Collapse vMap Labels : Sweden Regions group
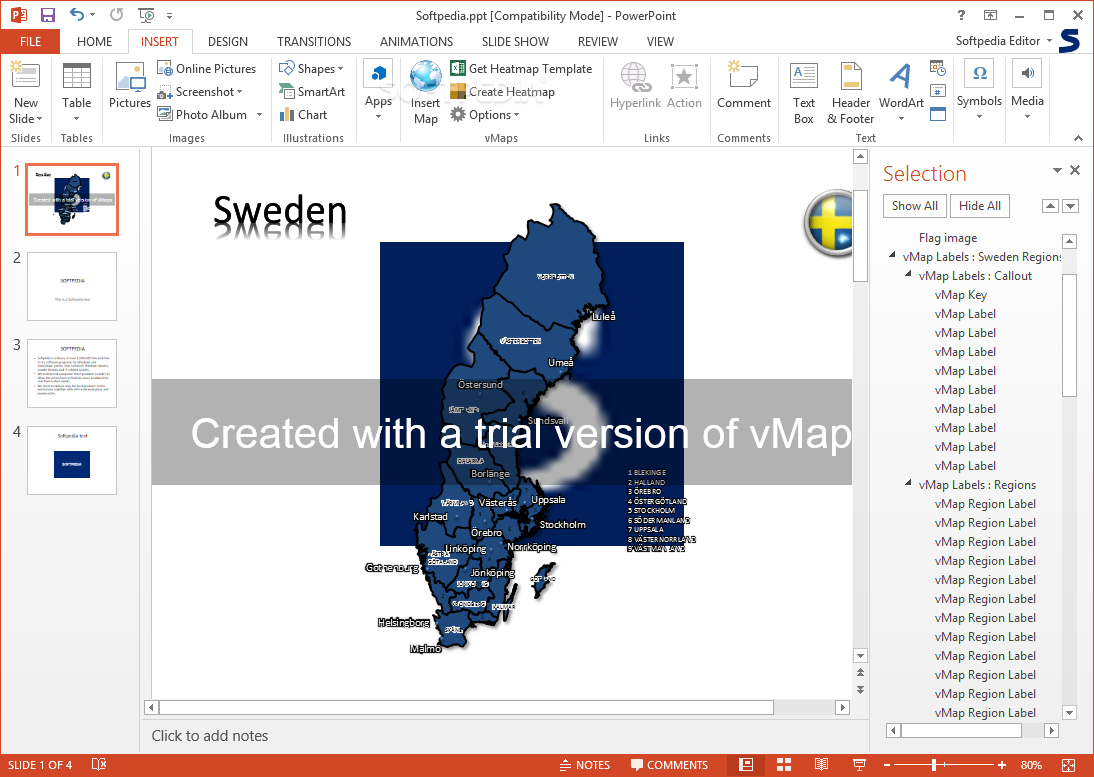Viewport: 1094px width, 777px height. click(892, 256)
